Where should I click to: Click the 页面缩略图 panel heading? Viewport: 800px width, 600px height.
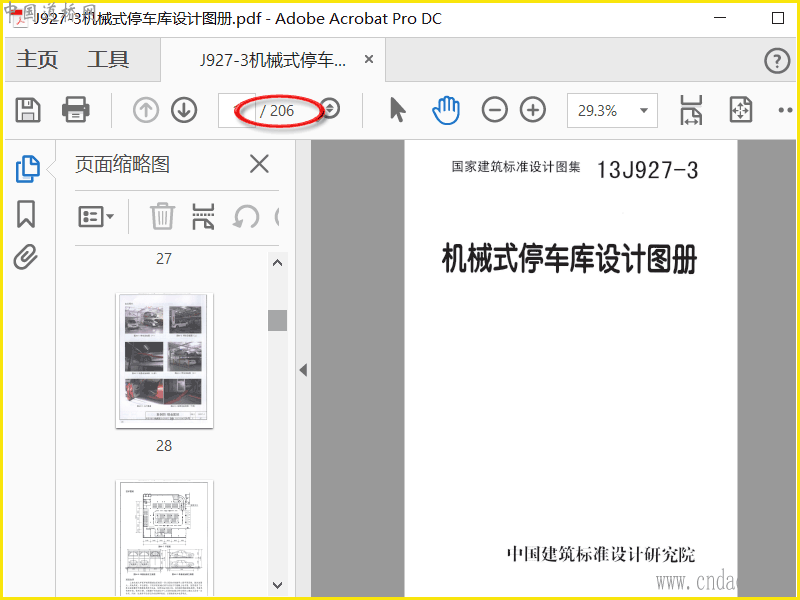[x=122, y=165]
